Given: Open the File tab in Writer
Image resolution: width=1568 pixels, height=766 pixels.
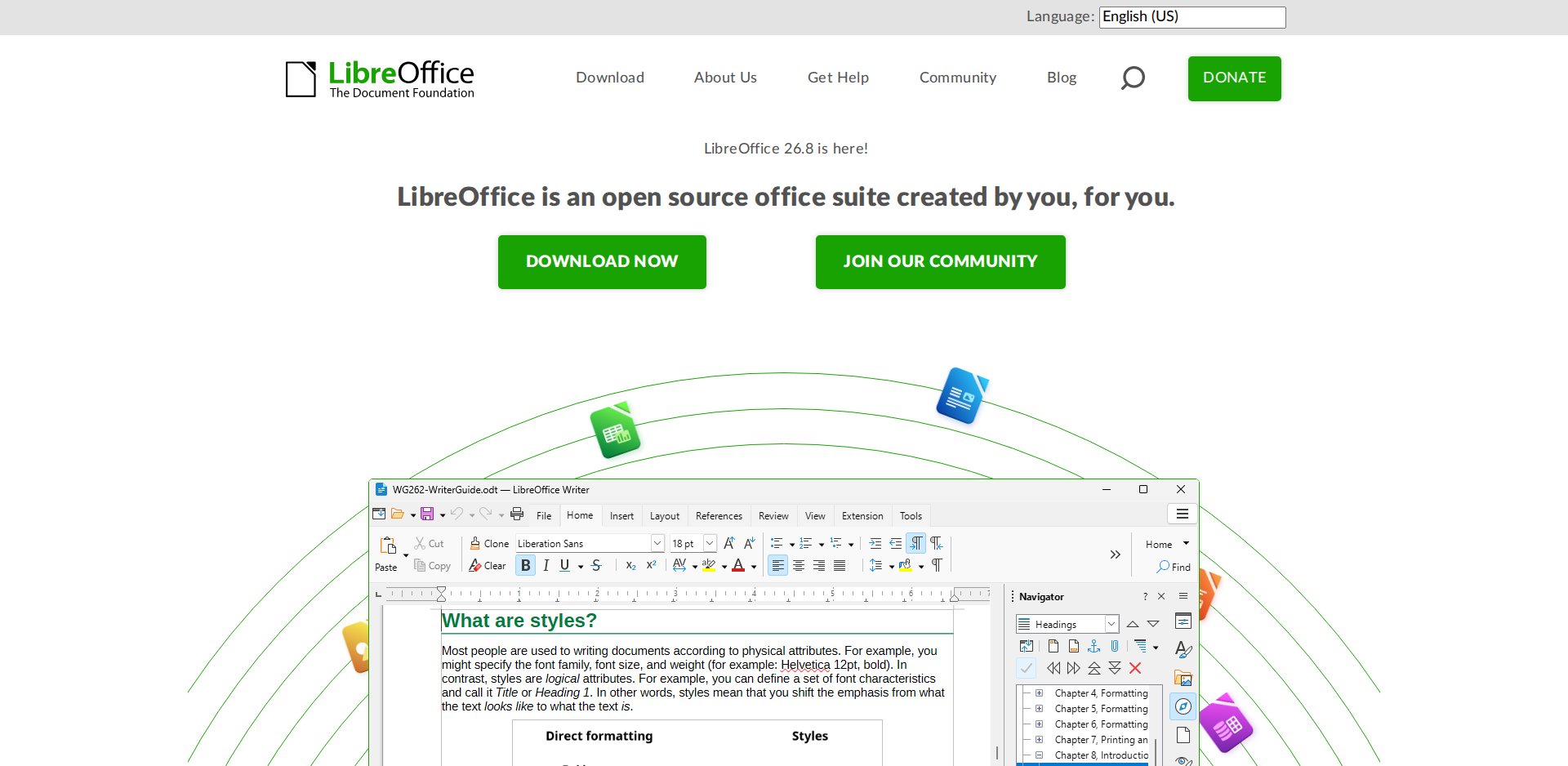Looking at the screenshot, I should pos(544,515).
